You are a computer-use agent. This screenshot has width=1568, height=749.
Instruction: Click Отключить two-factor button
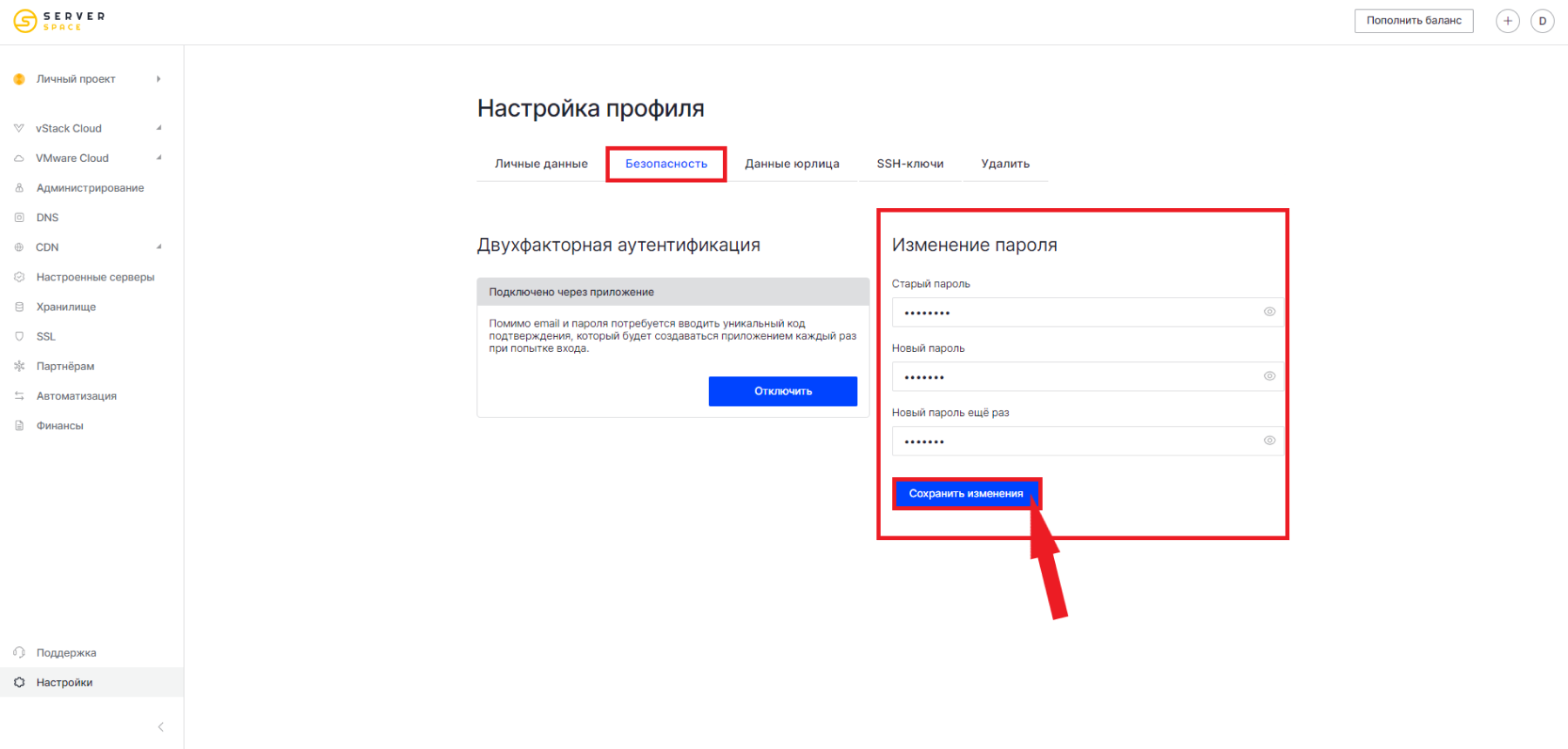[x=783, y=391]
